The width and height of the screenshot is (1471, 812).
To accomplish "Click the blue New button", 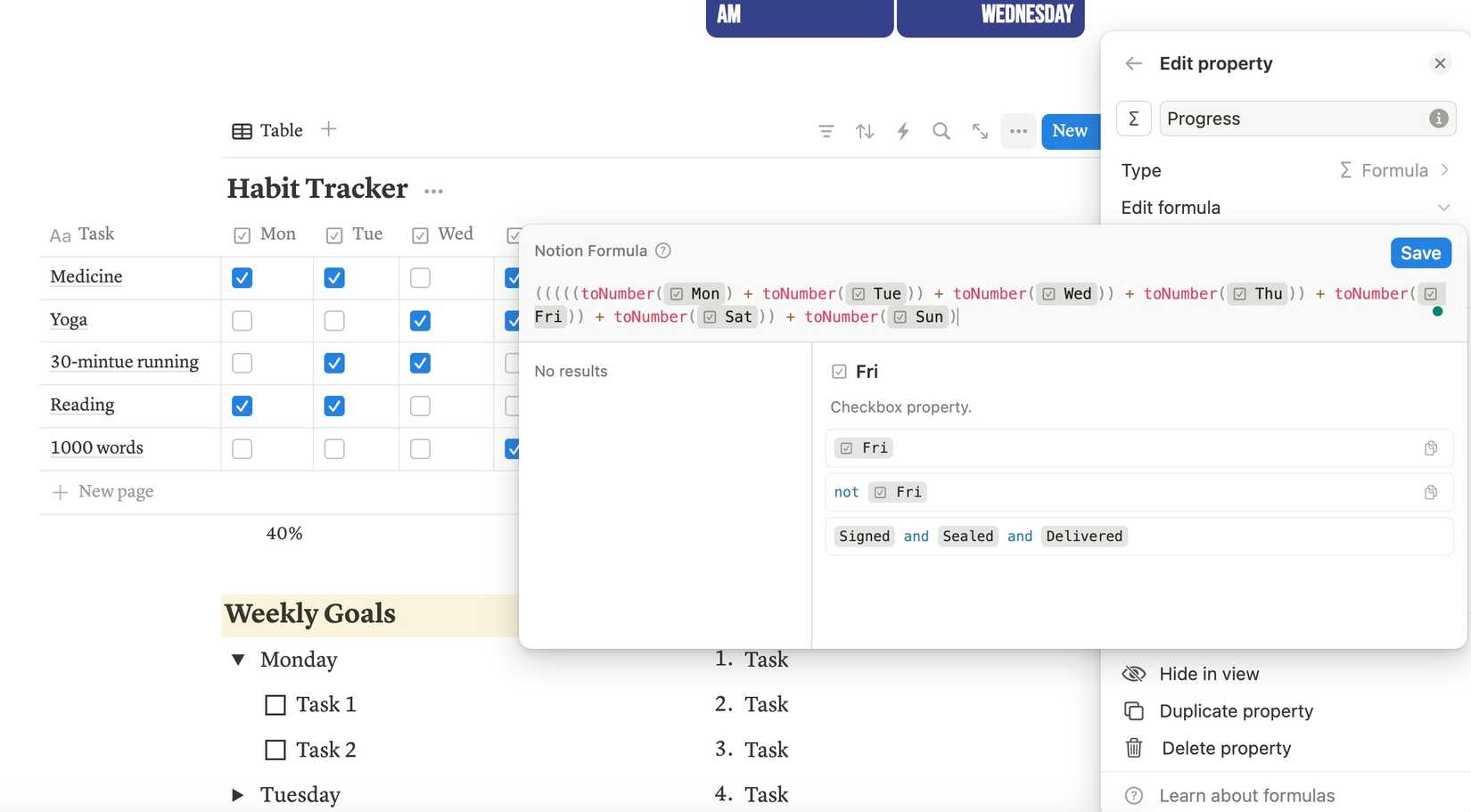I will point(1069,131).
